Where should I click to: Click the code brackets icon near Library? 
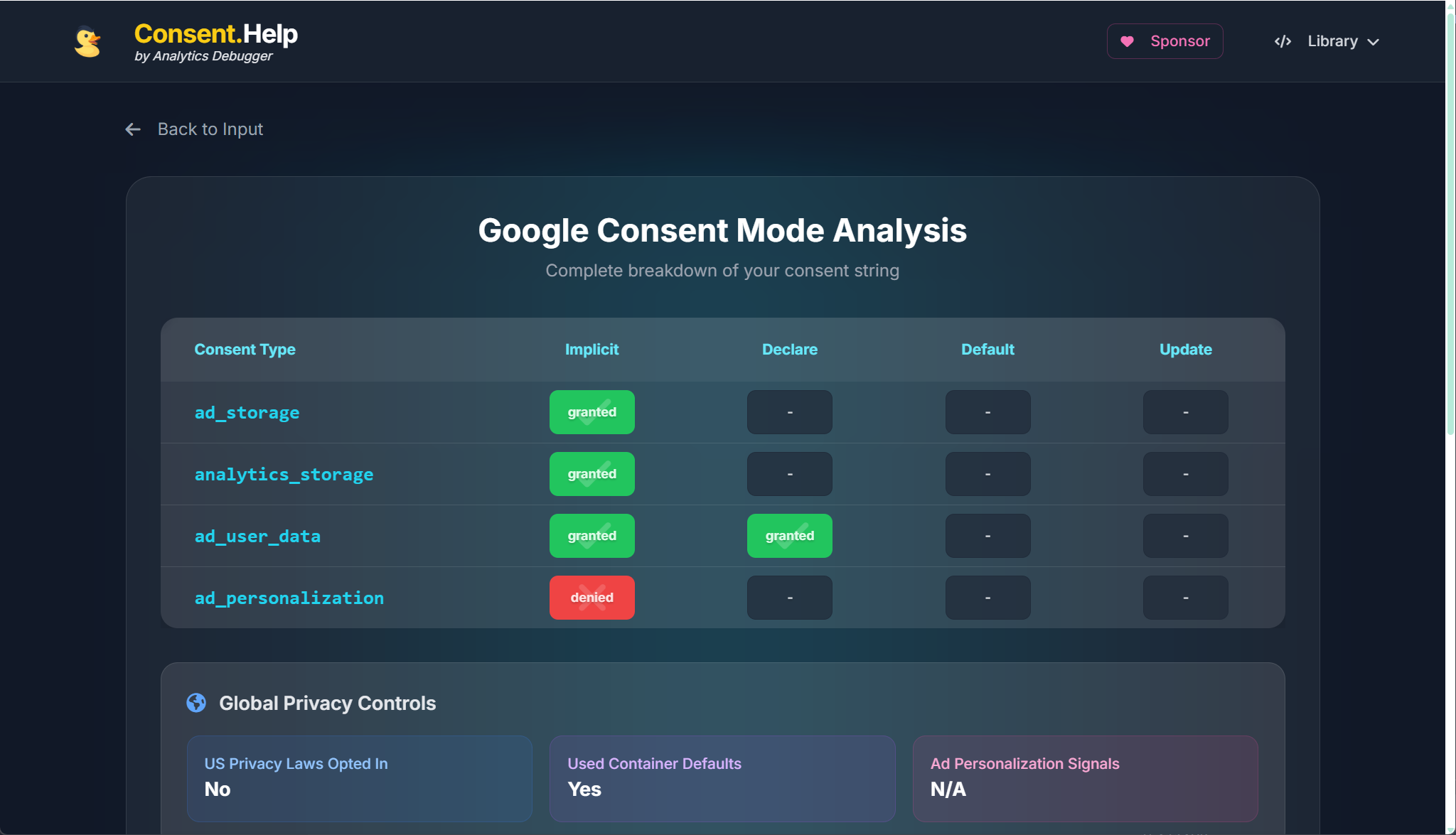point(1282,41)
